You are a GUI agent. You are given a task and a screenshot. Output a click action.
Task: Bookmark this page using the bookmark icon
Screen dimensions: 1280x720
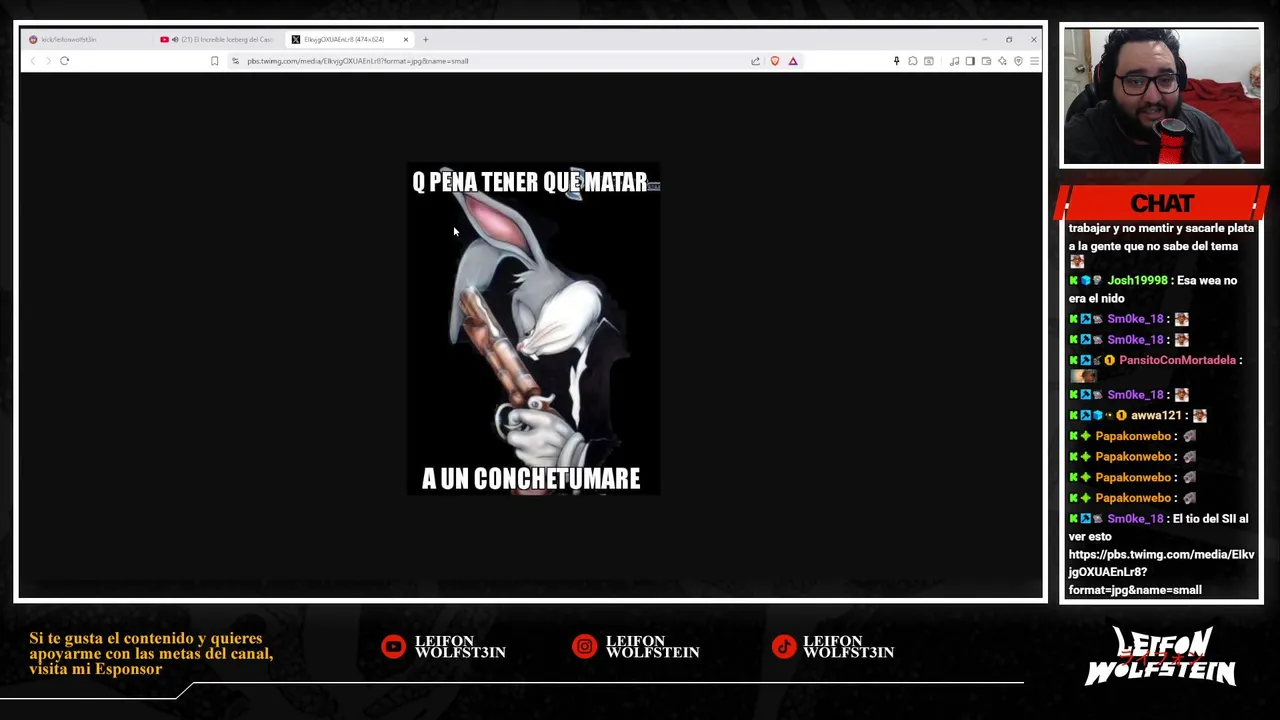click(x=214, y=61)
